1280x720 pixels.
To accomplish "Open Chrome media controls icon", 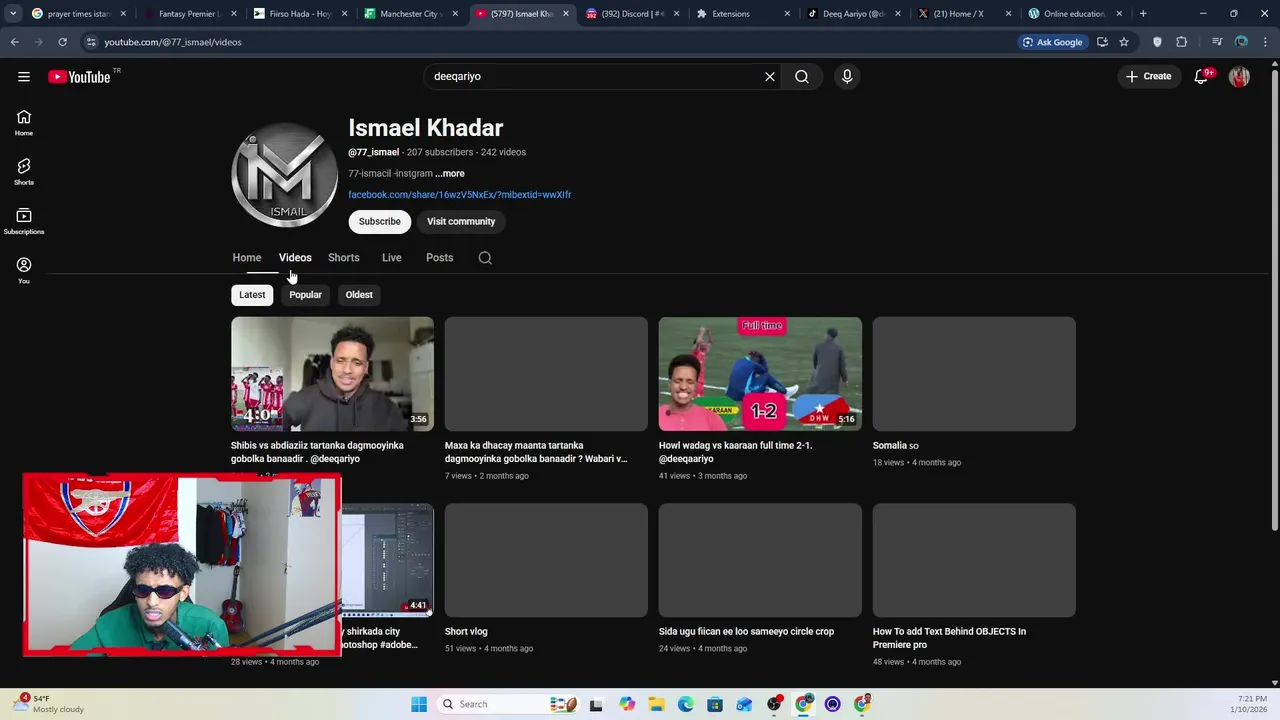I will click(x=1217, y=42).
